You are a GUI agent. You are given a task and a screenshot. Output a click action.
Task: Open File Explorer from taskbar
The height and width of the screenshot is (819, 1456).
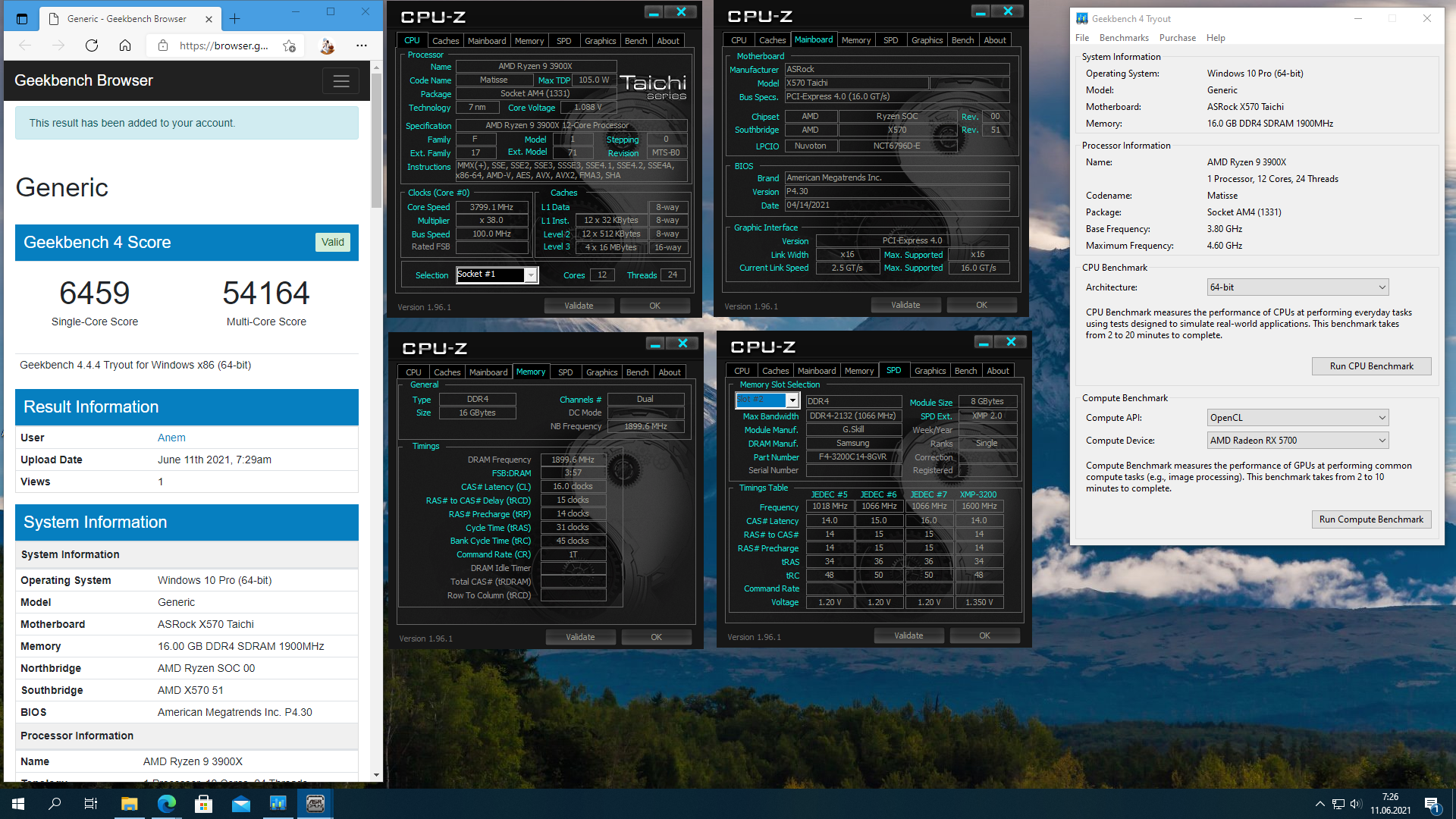coord(129,804)
